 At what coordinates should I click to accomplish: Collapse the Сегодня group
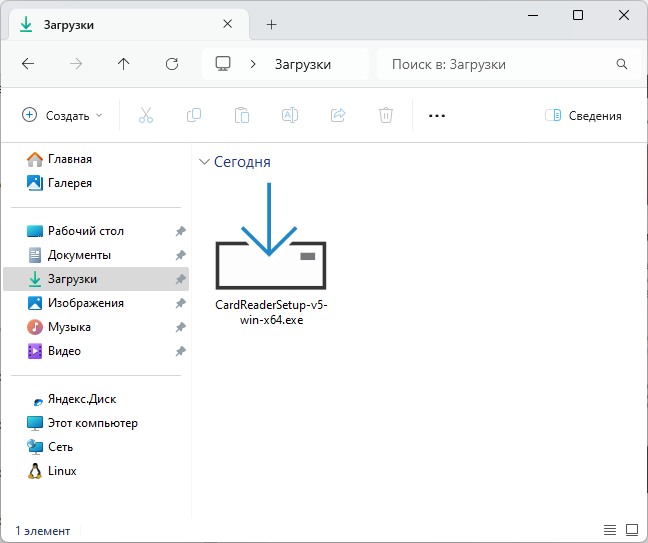pos(205,162)
